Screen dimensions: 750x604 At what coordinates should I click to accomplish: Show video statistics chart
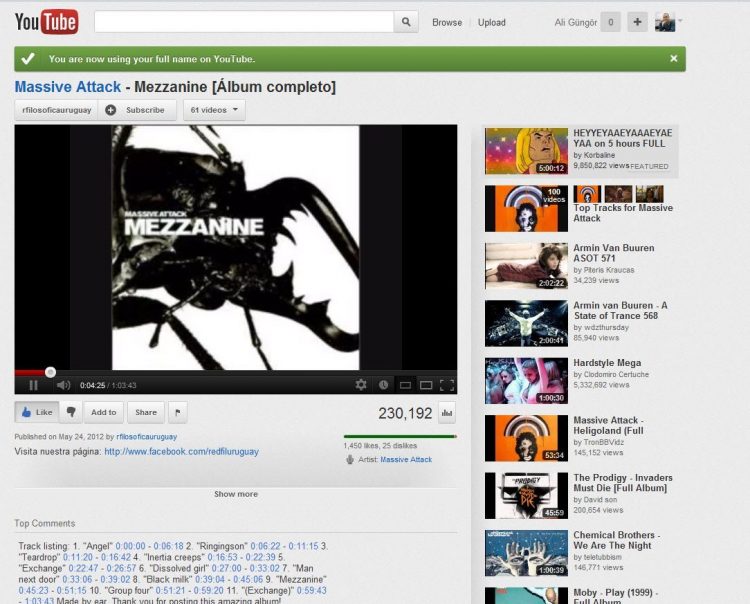[447, 413]
